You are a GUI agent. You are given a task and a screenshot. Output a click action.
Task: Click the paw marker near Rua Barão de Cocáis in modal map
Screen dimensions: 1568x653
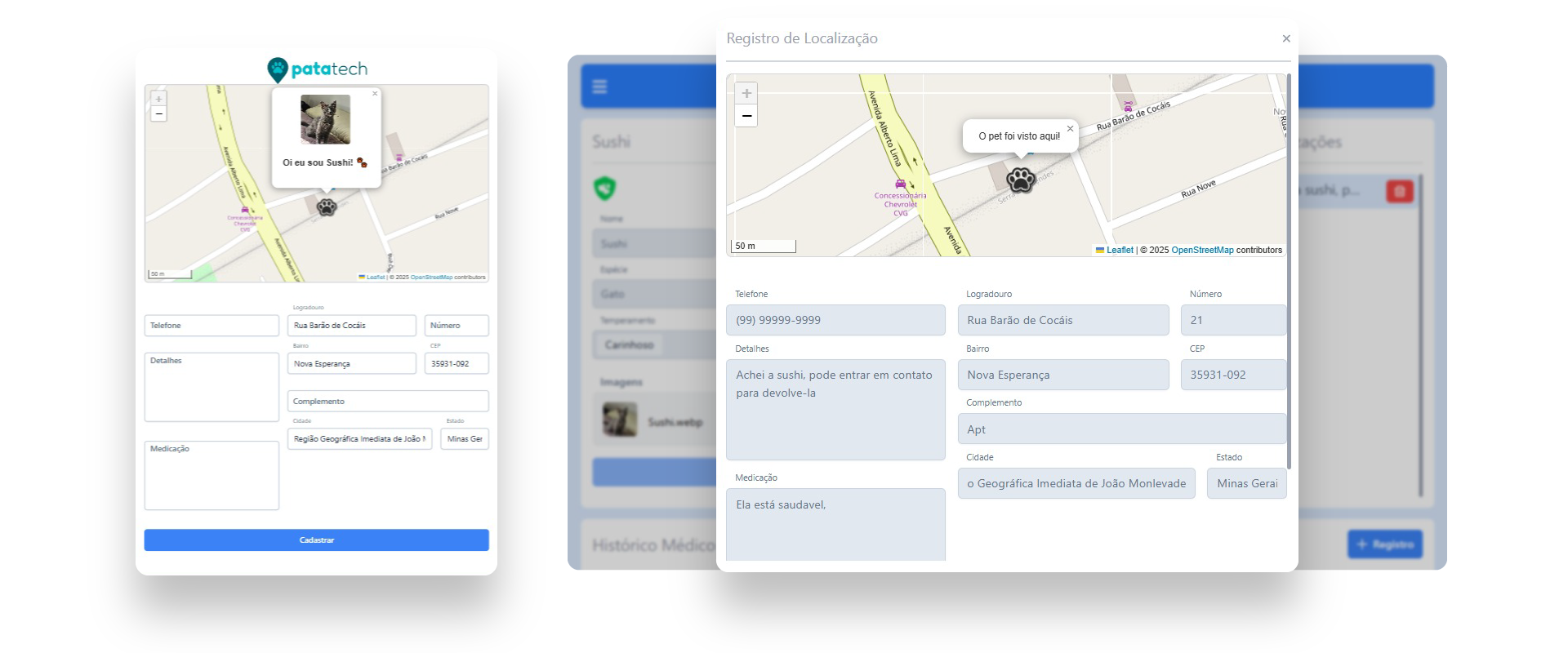pyautogui.click(x=1020, y=179)
